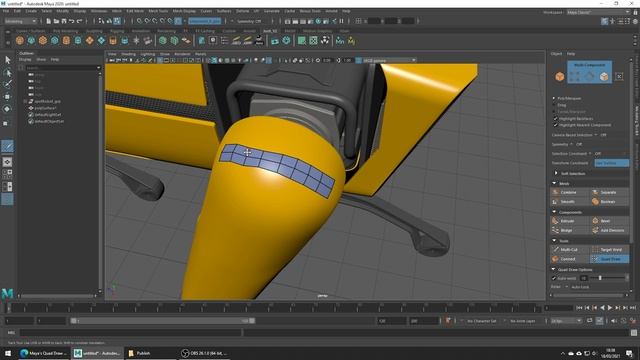This screenshot has height=360, width=640.
Task: Click the Combine mesh button
Action: [x=570, y=192]
